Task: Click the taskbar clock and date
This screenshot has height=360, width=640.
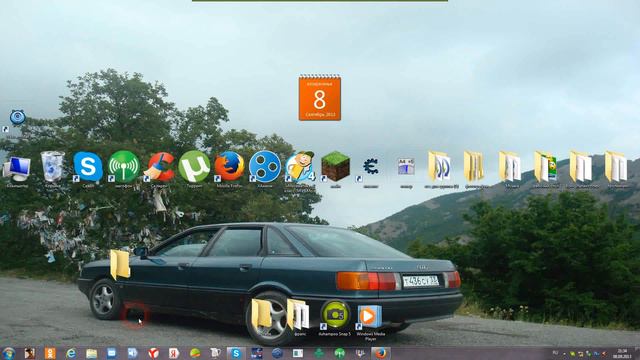Action: (622, 353)
